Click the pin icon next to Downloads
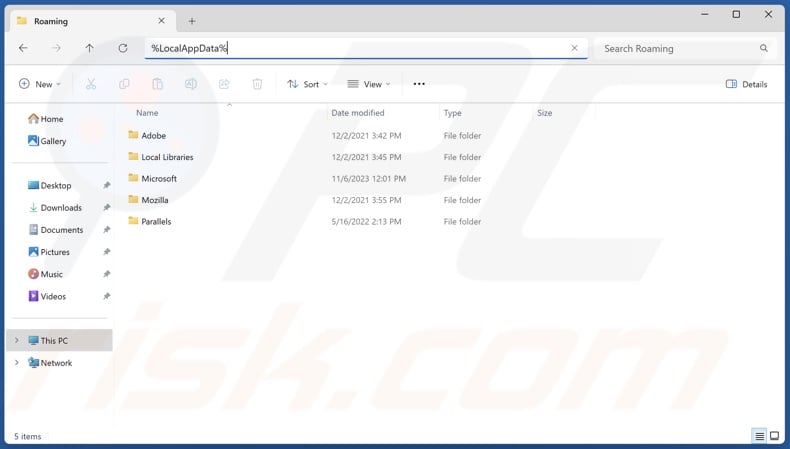This screenshot has width=790, height=449. pyautogui.click(x=107, y=208)
